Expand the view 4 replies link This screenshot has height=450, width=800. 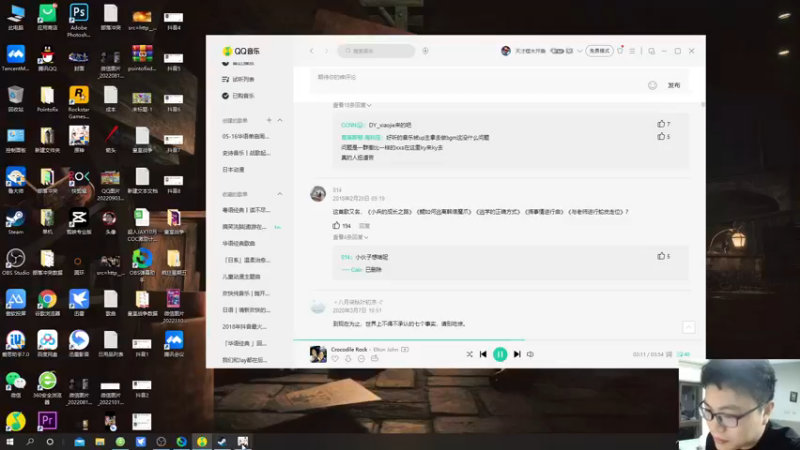pos(351,237)
